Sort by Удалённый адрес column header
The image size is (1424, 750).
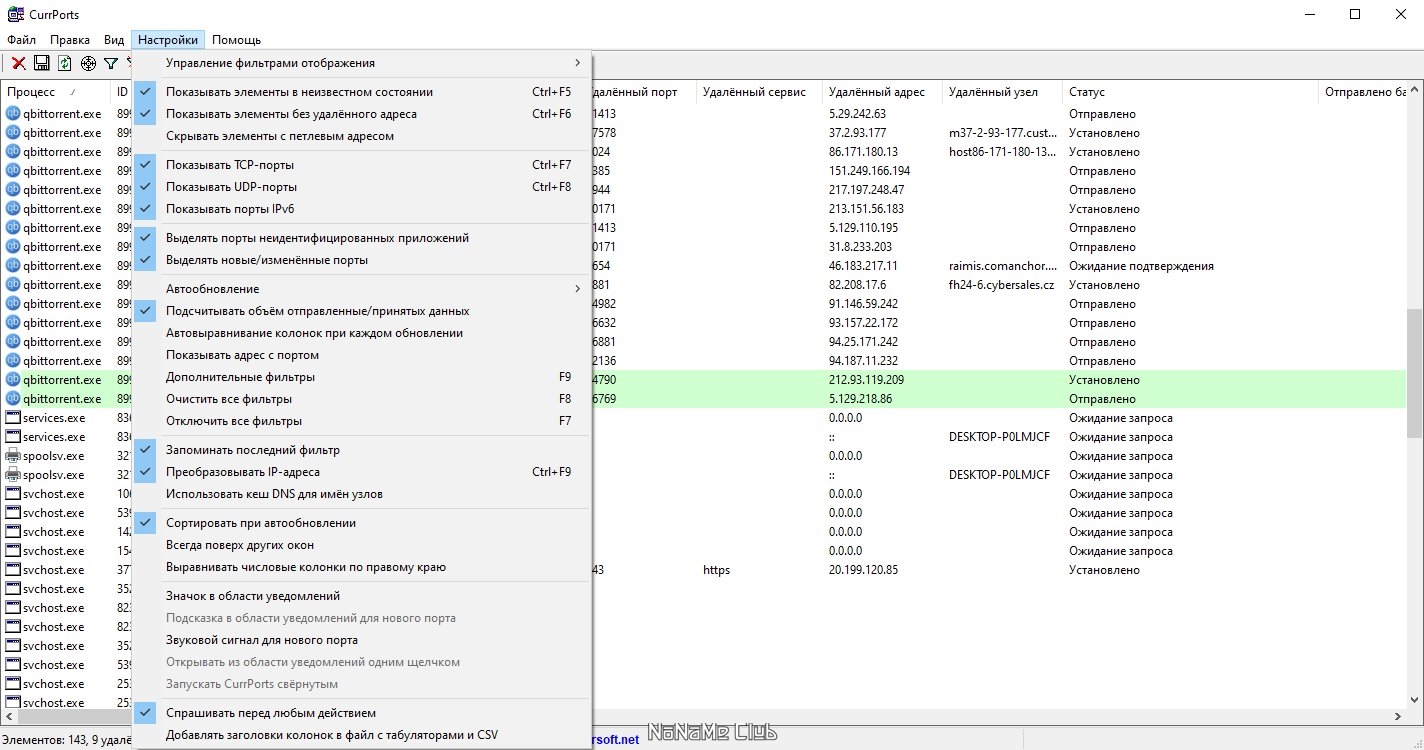click(x=882, y=92)
